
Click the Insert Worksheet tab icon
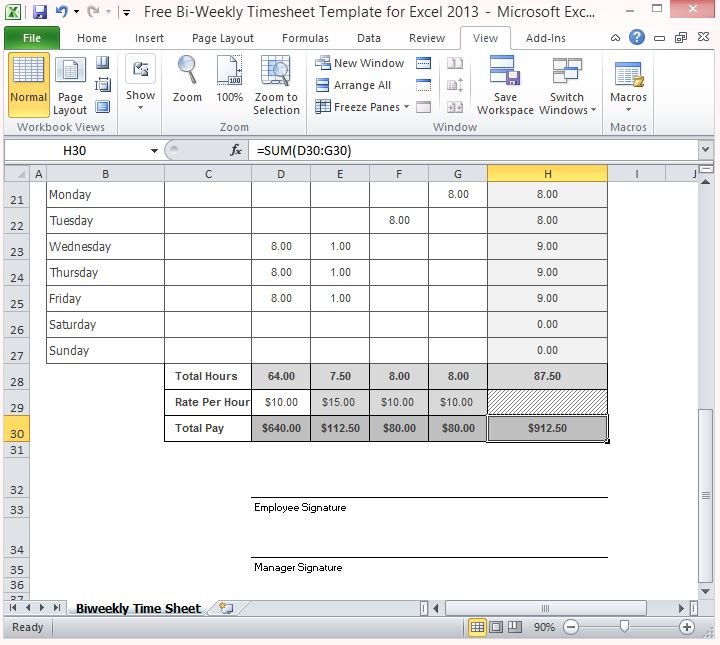click(x=226, y=608)
